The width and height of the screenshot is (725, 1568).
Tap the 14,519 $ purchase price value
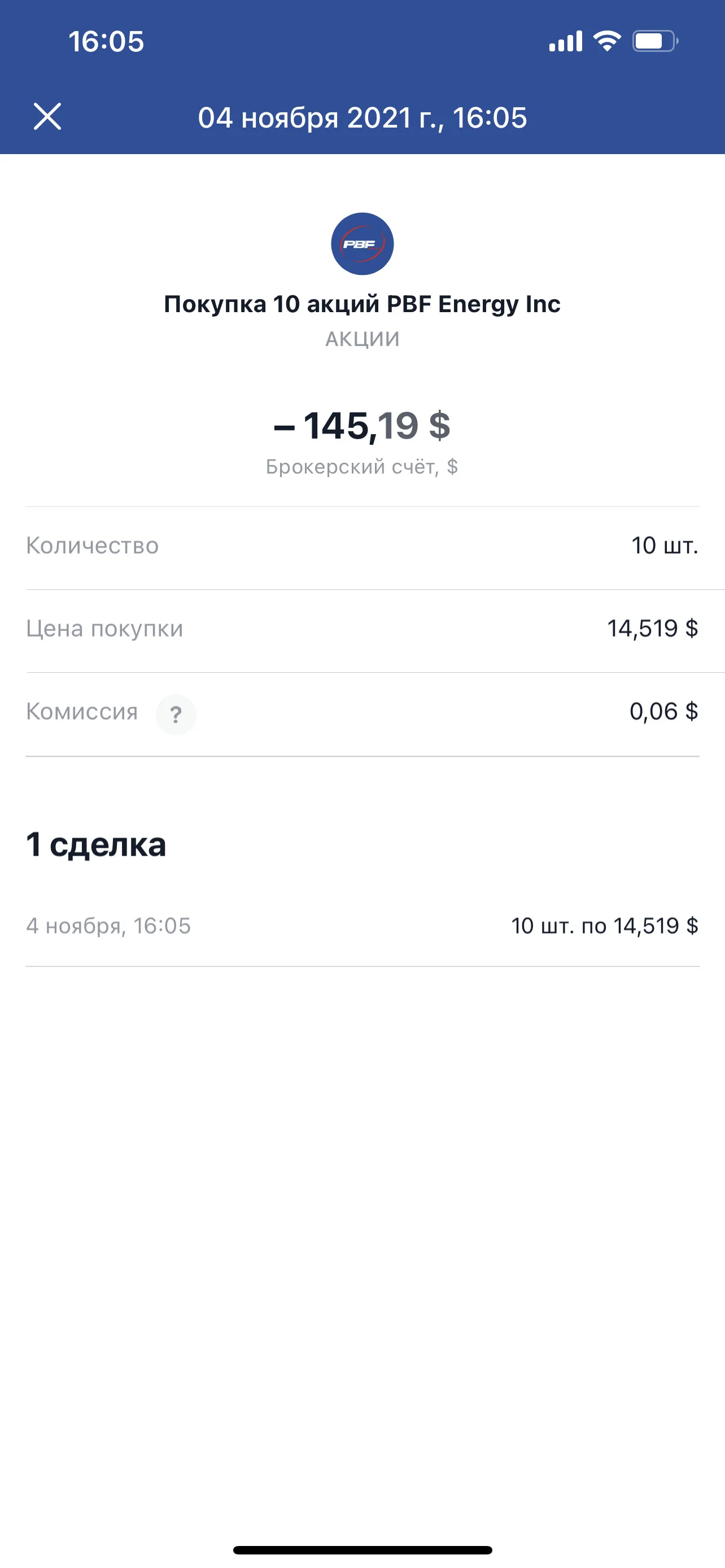tap(653, 628)
